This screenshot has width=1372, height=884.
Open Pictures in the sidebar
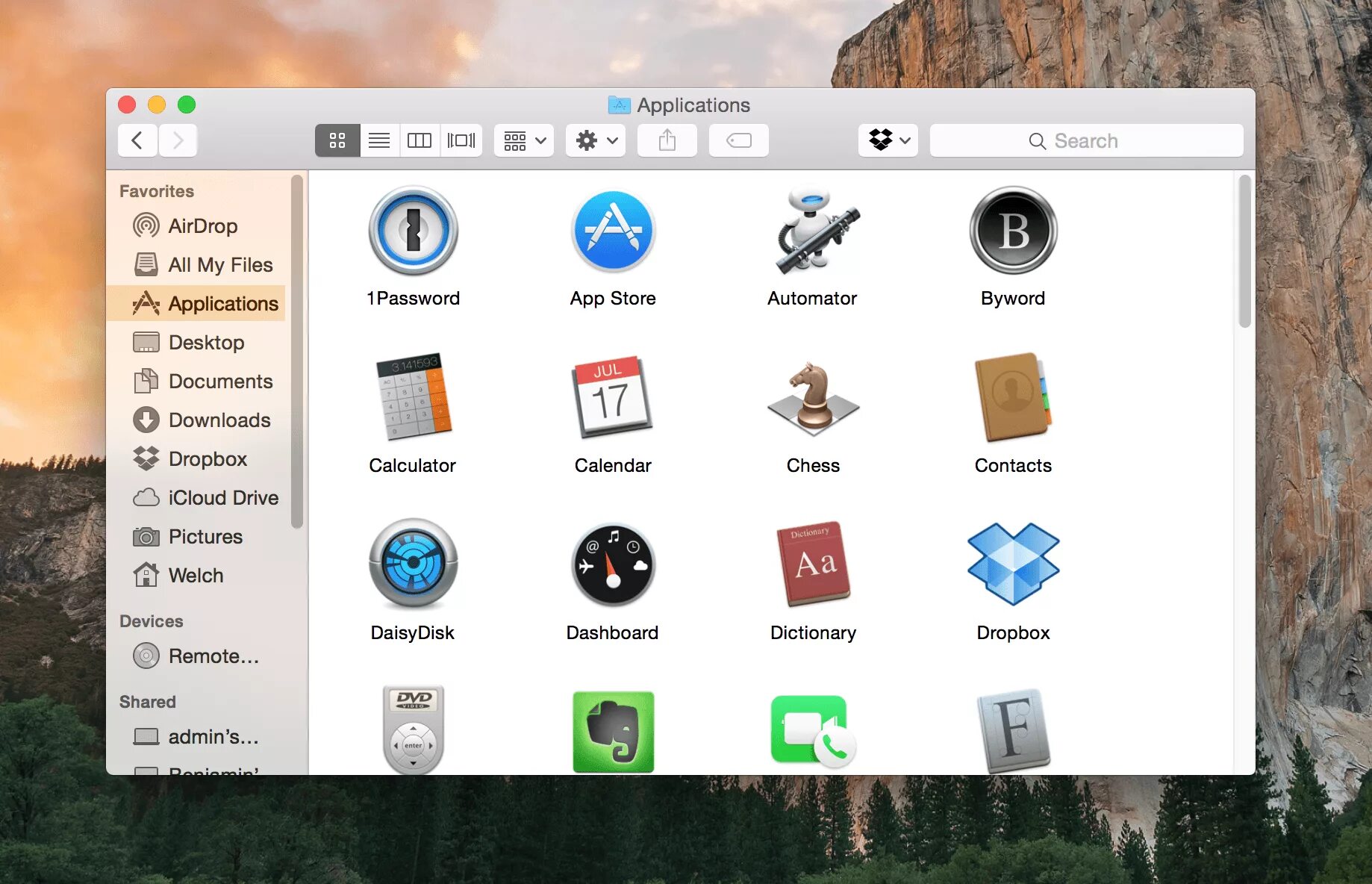[196, 536]
